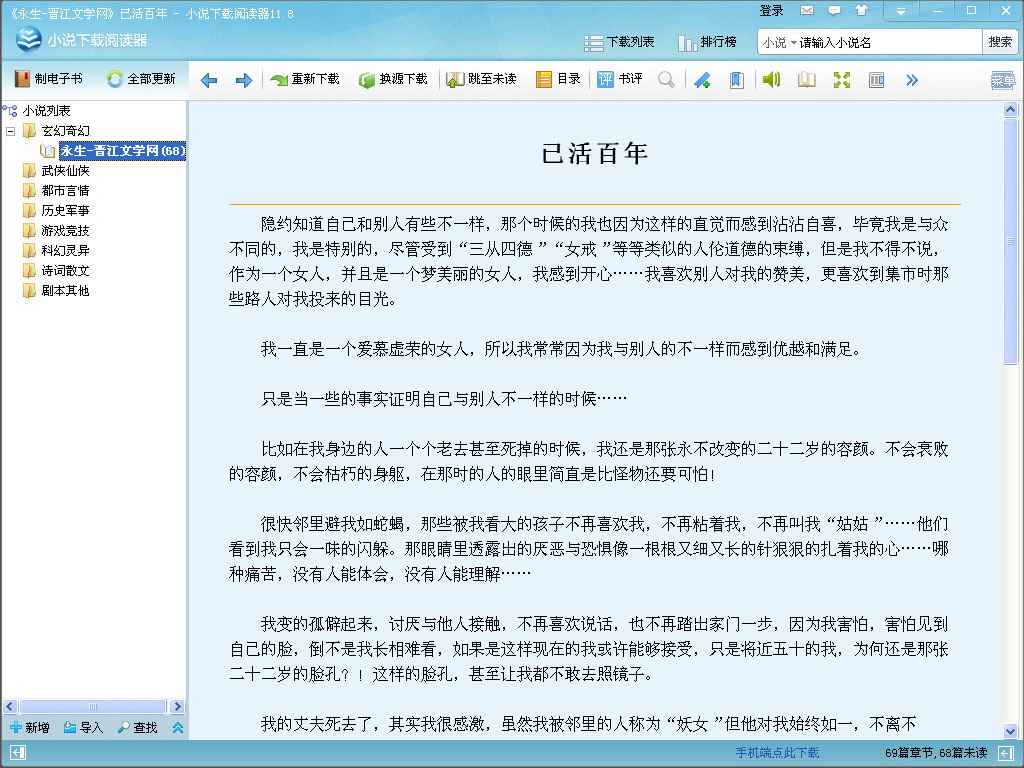The width and height of the screenshot is (1024, 768).
Task: Click the mail envelope icon in title bar
Action: (x=807, y=11)
